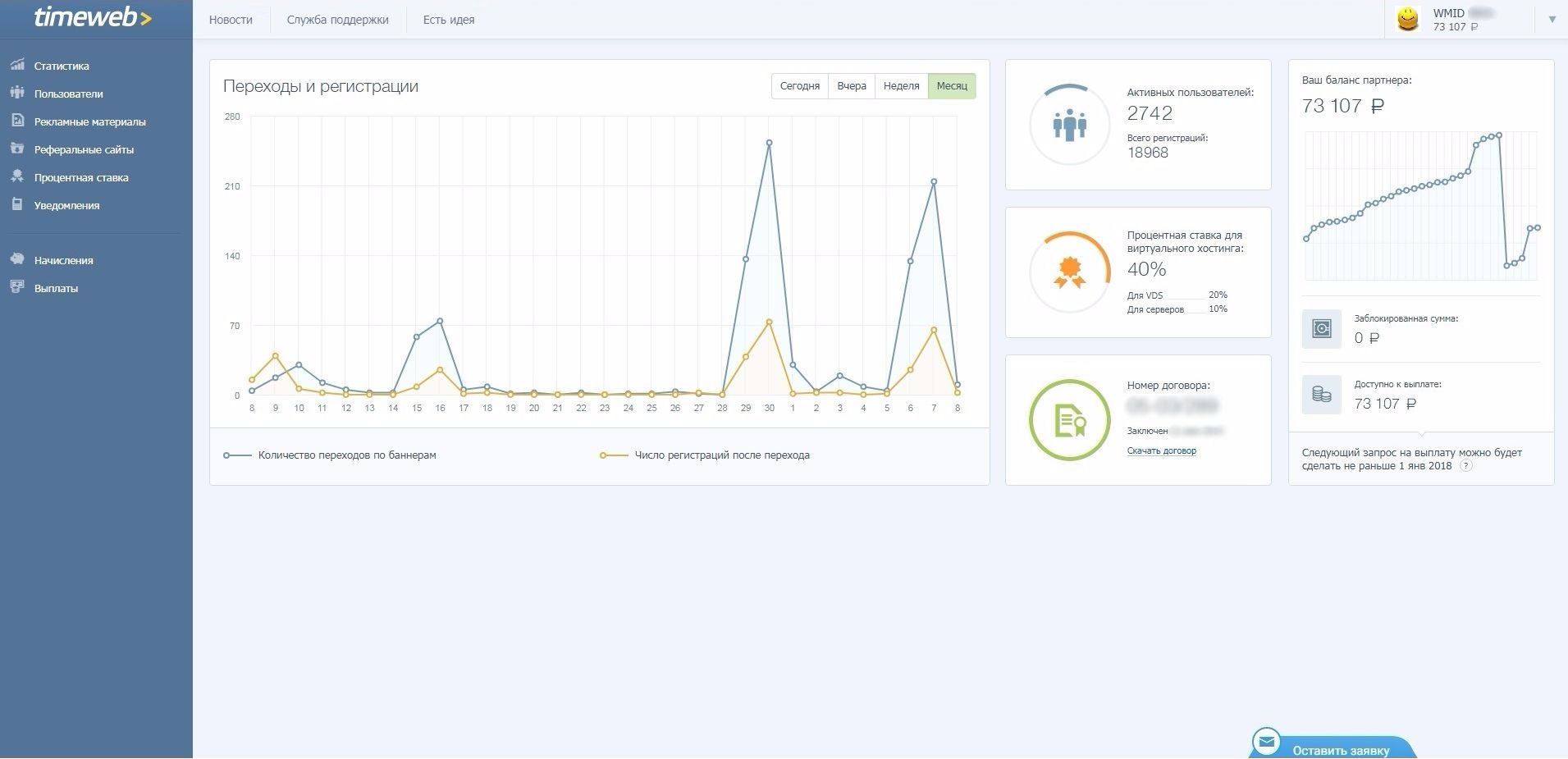Open Служба поддержки in top menu
Image resolution: width=1568 pixels, height=759 pixels.
tap(337, 20)
